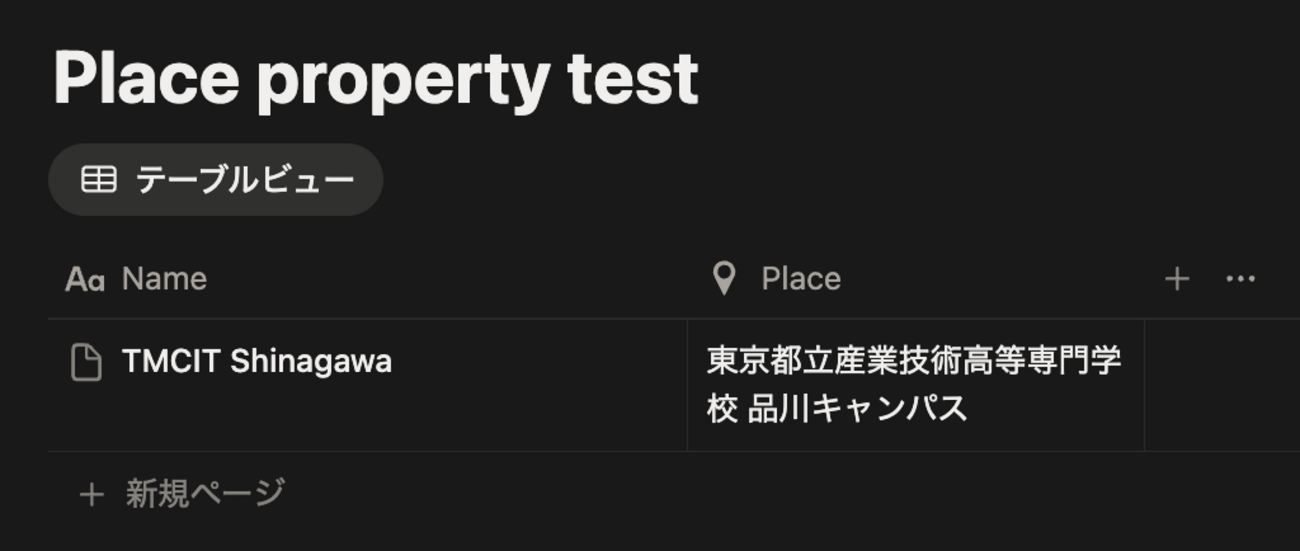Open the TMCIT Shinagawa page

click(256, 362)
